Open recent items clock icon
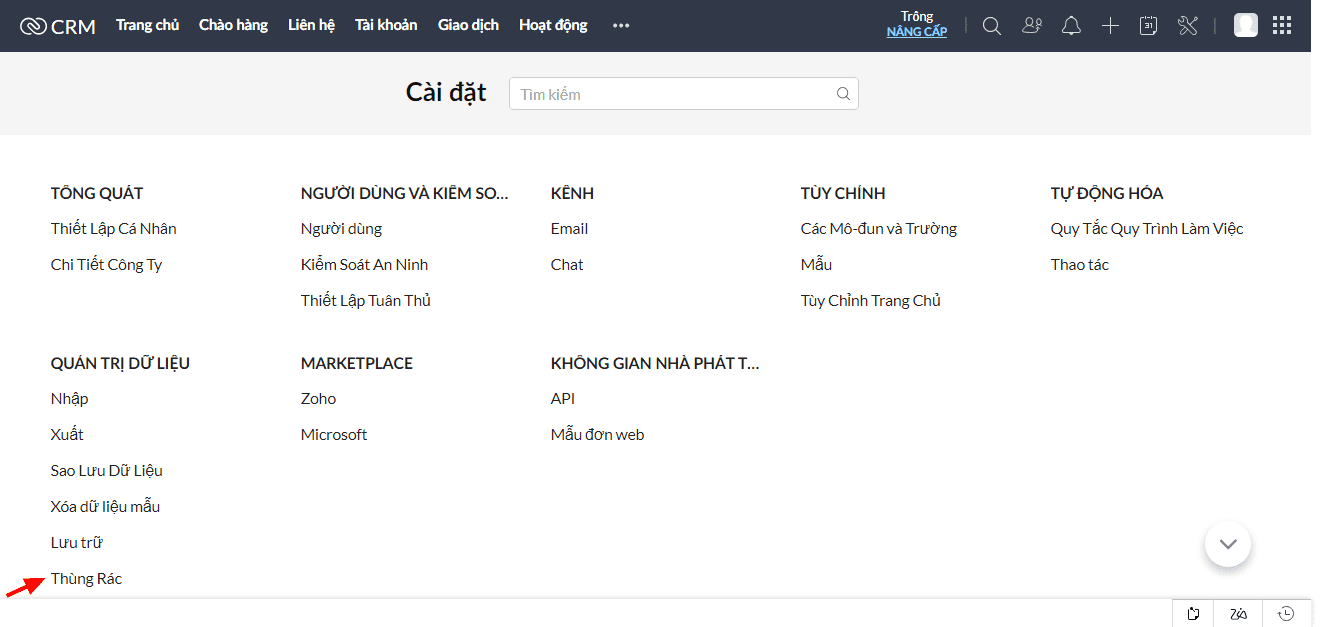The height and width of the screenshot is (627, 1326). pos(1286,613)
